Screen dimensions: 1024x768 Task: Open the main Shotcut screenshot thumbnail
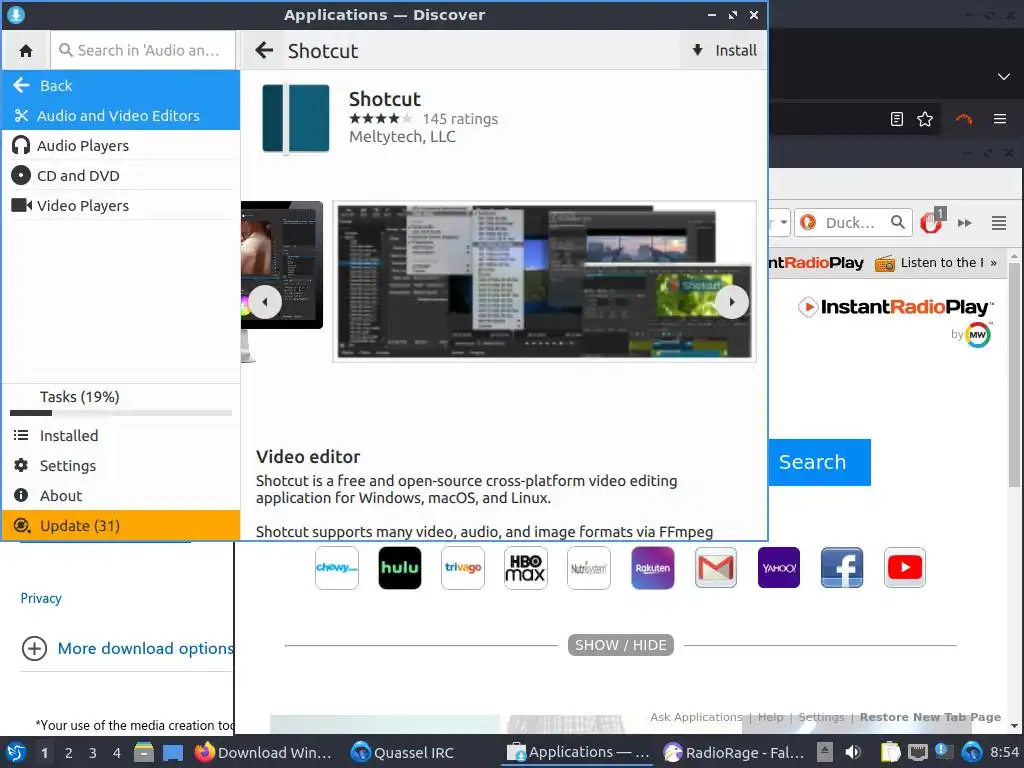click(544, 281)
